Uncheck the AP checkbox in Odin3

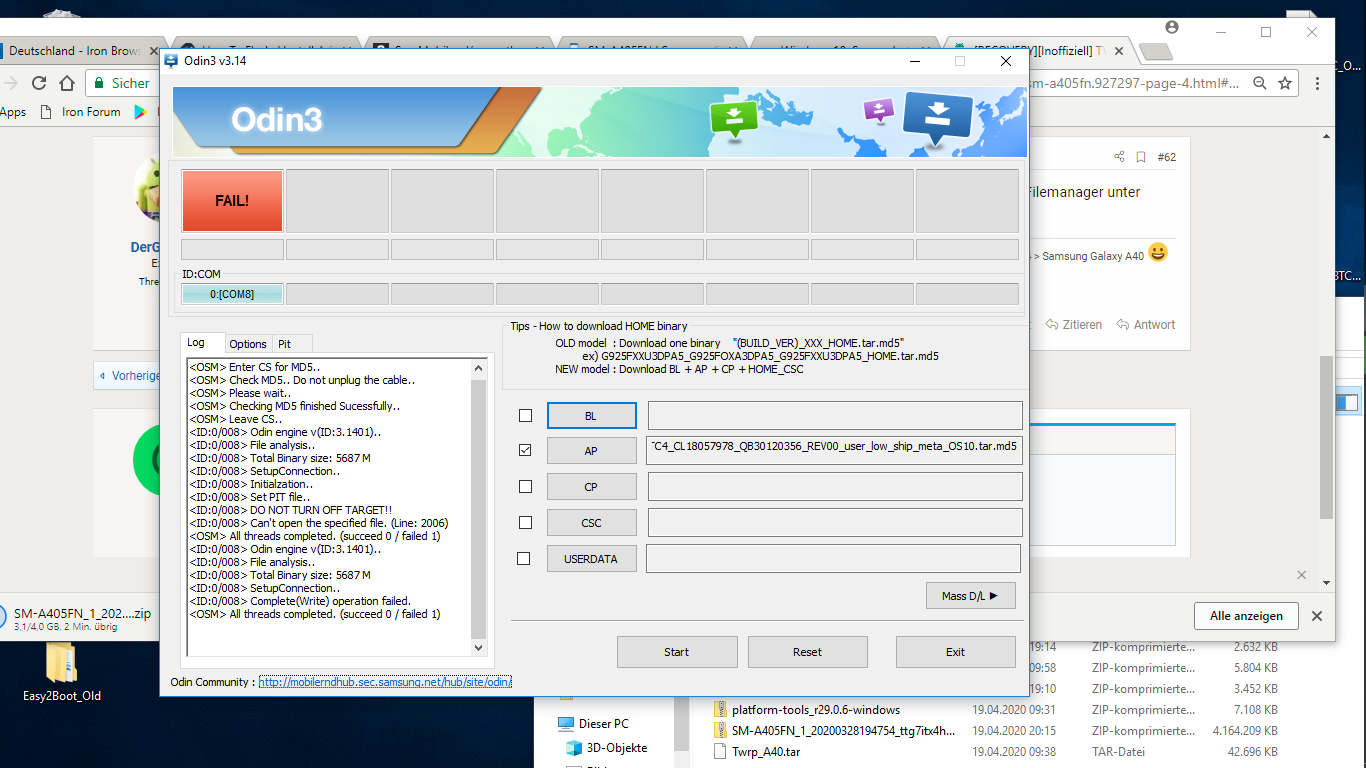525,451
